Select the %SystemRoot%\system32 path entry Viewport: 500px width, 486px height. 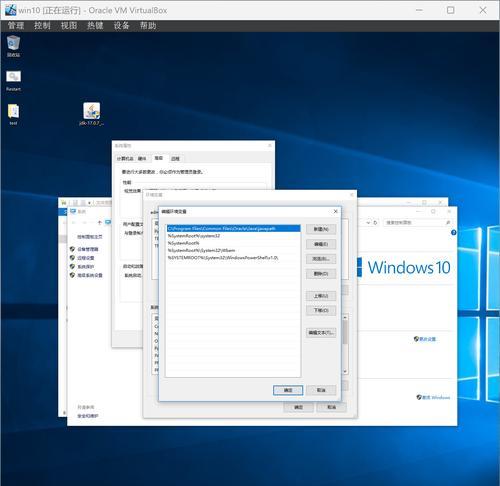[x=233, y=236]
